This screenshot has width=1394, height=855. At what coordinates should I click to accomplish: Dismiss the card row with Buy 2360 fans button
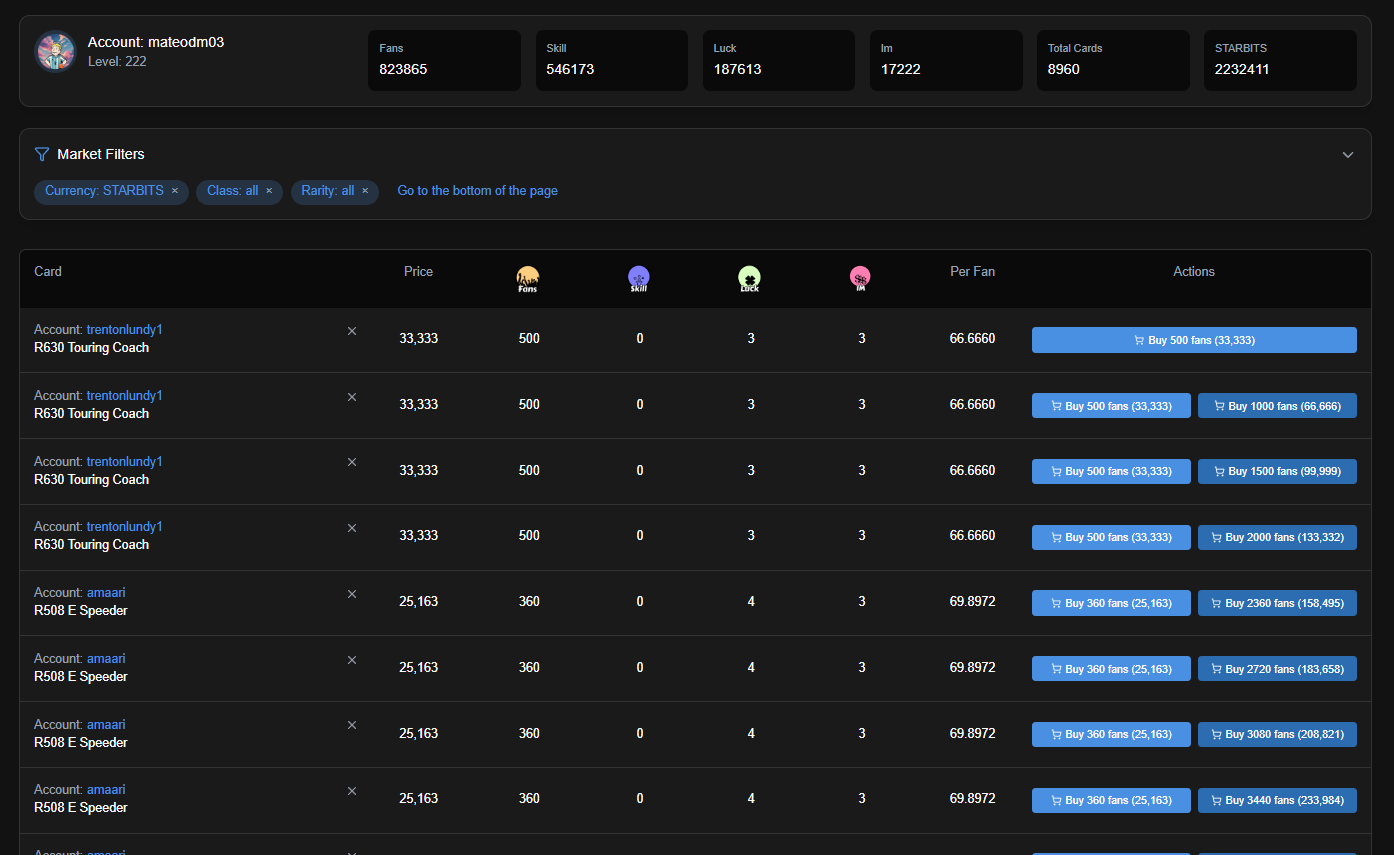tap(352, 594)
